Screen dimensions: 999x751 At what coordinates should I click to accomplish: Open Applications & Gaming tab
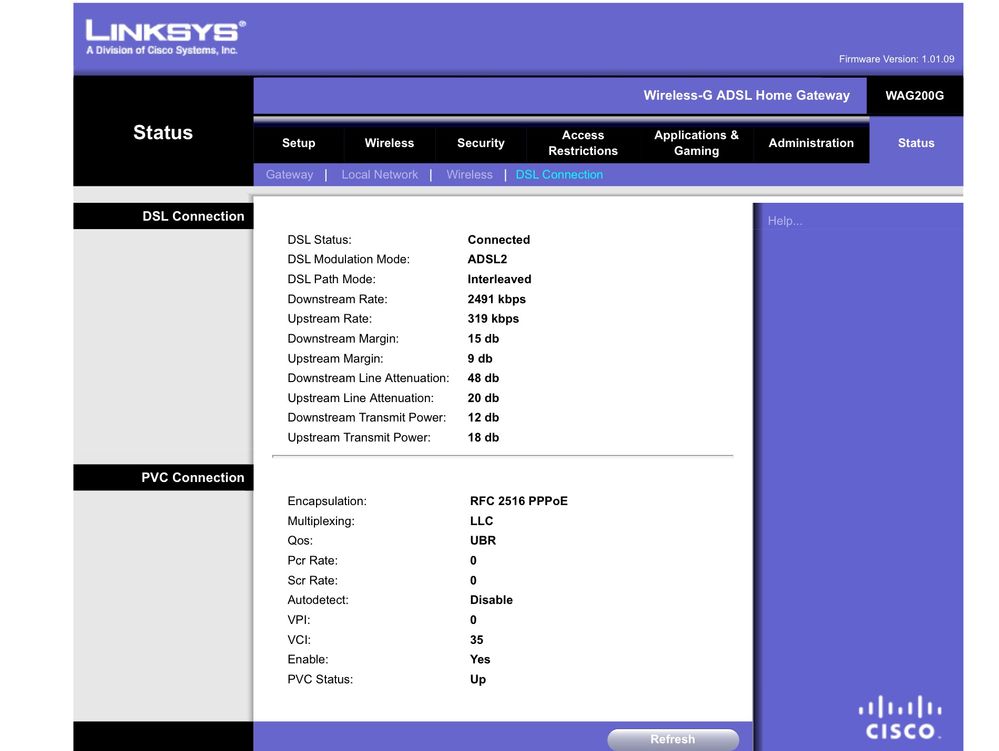click(696, 143)
